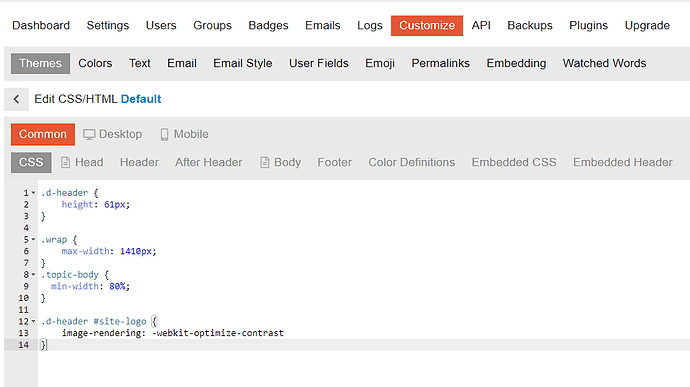Switch to the Embedding sub-tab
The height and width of the screenshot is (387, 690).
[x=516, y=63]
